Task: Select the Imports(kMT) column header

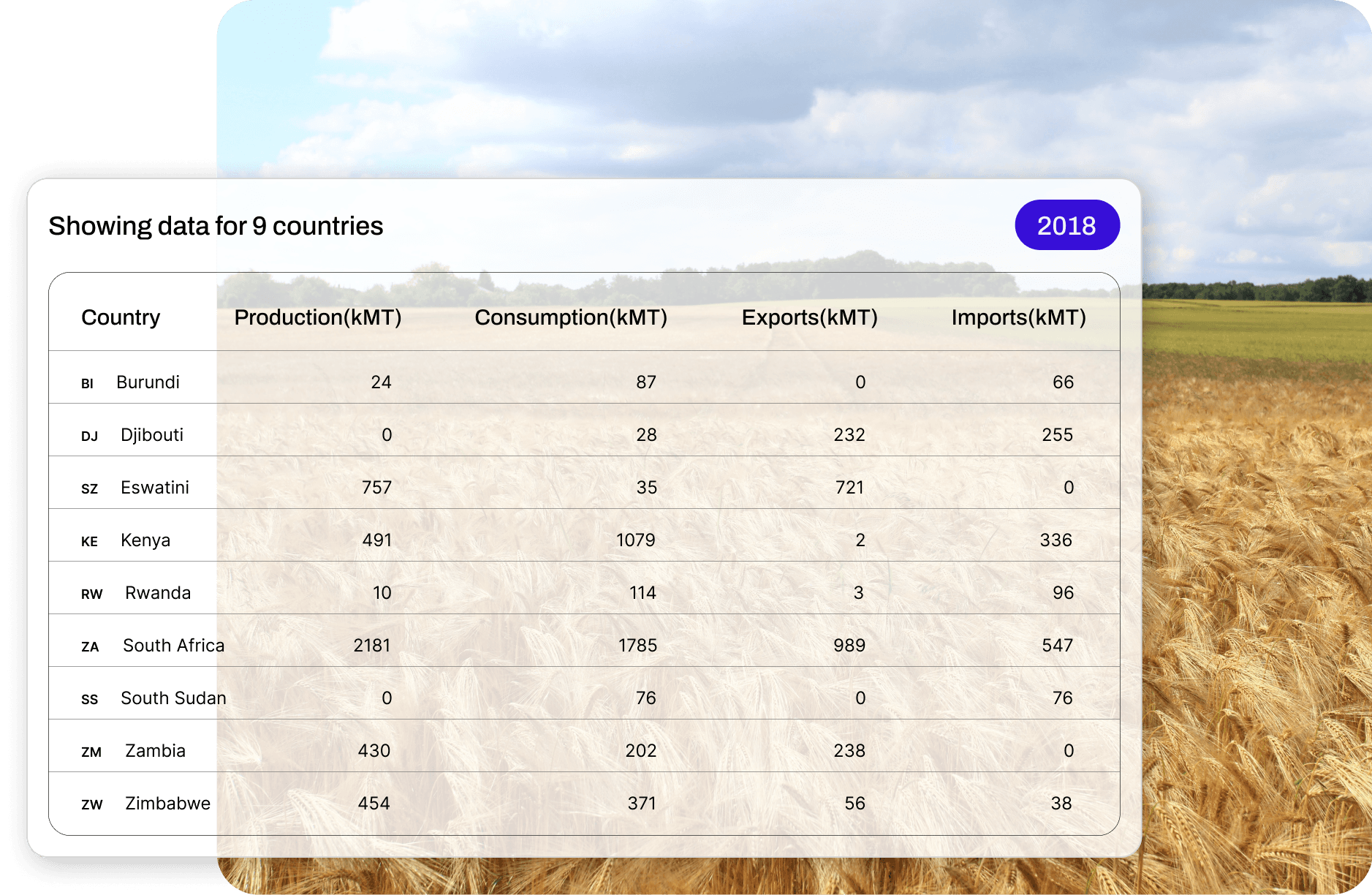Action: click(x=1018, y=317)
